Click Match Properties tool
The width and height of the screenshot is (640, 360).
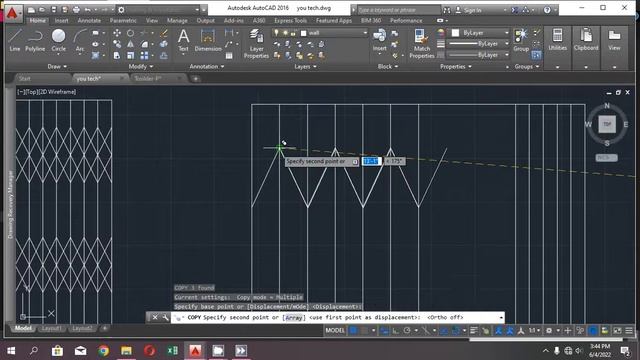[422, 43]
